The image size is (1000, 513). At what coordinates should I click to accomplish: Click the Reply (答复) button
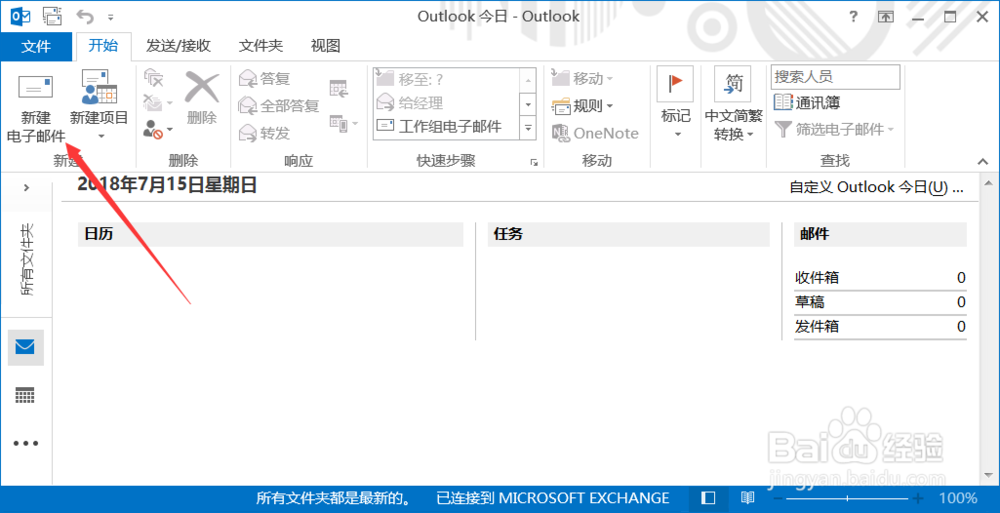(x=264, y=78)
